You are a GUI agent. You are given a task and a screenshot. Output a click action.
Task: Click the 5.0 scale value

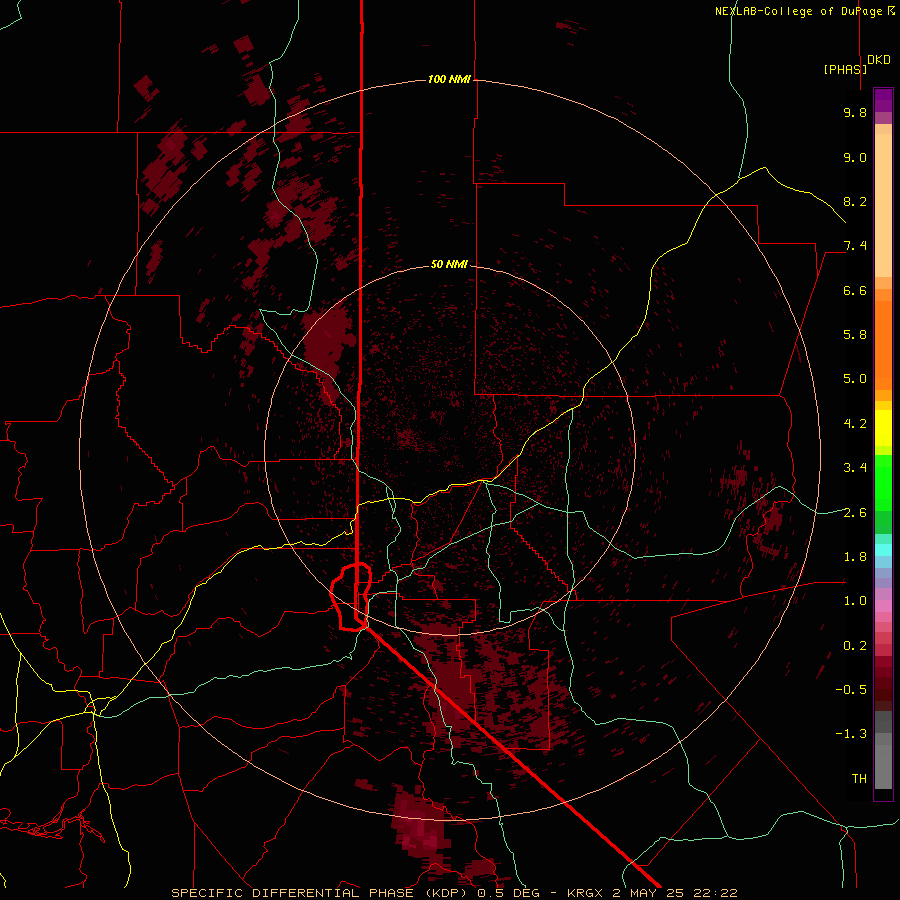[x=855, y=379]
